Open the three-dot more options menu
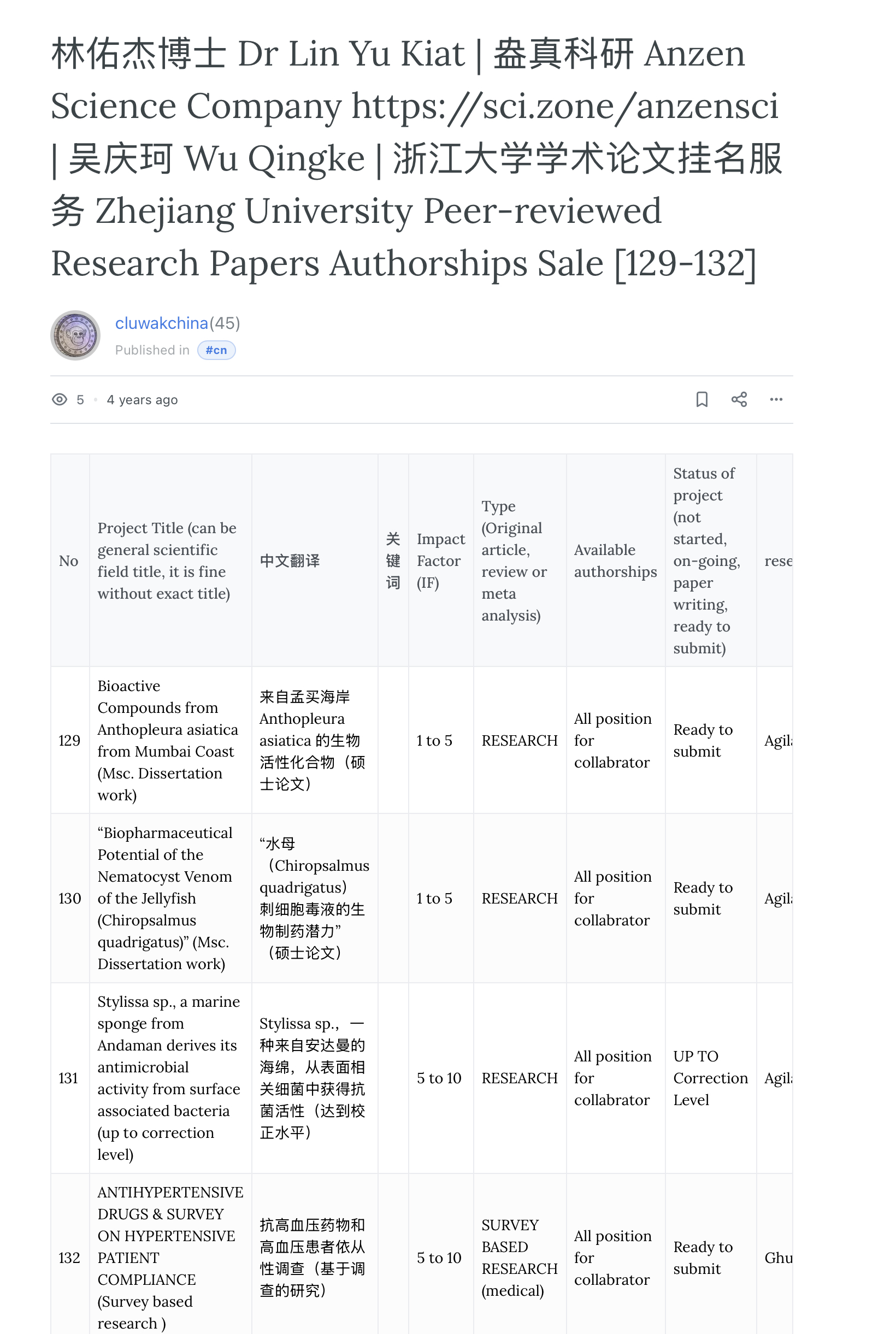This screenshot has height=1334, width=896. [x=776, y=399]
